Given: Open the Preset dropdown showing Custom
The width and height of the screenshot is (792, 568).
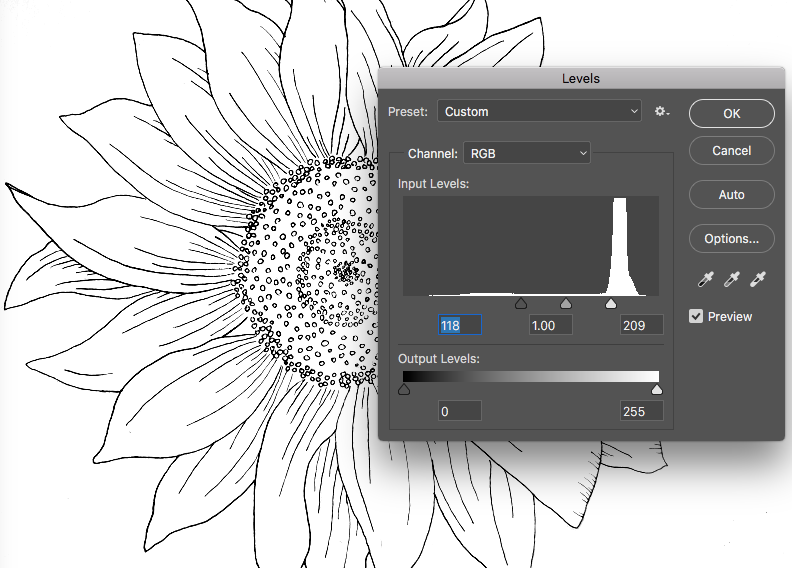Looking at the screenshot, I should tap(539, 112).
